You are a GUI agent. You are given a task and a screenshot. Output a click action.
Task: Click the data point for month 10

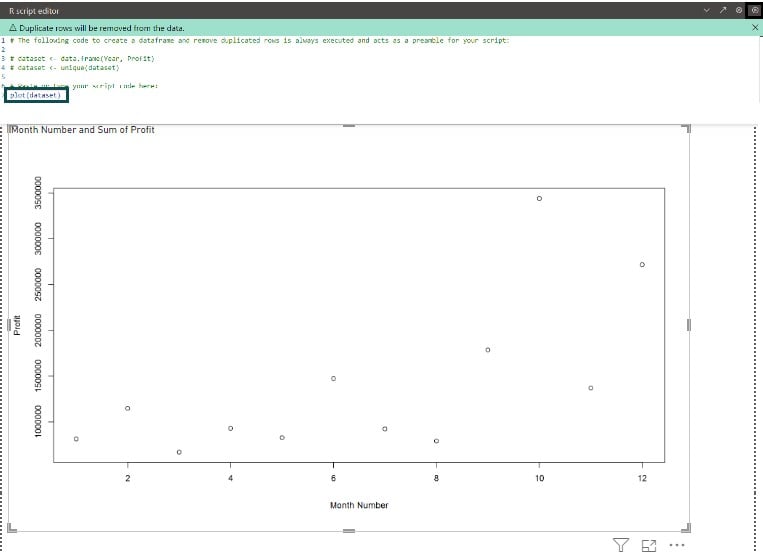click(x=539, y=198)
